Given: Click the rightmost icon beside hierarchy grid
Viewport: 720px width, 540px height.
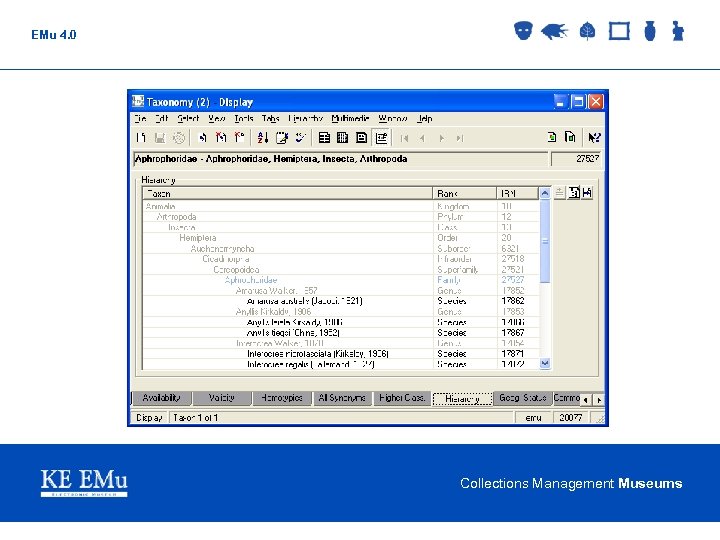Looking at the screenshot, I should tap(587, 193).
